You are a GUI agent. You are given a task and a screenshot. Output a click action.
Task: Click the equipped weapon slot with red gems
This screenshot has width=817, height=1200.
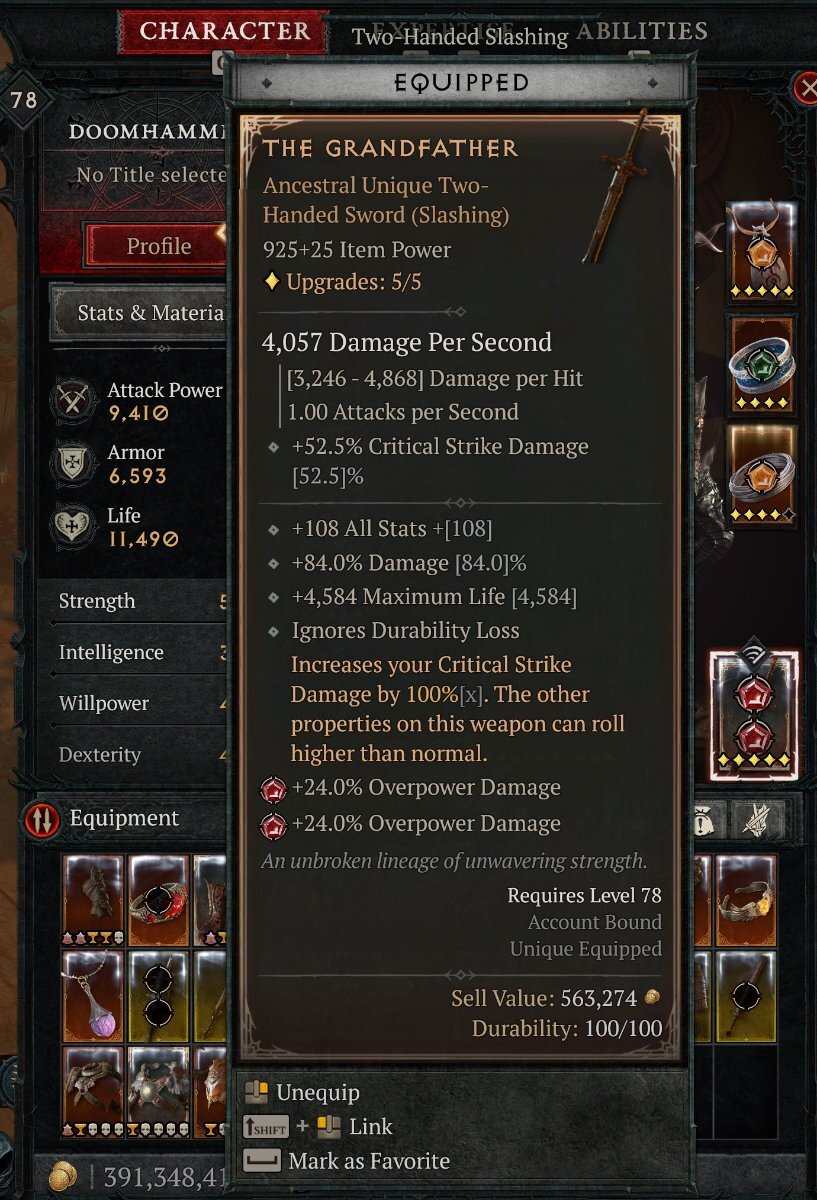[754, 715]
